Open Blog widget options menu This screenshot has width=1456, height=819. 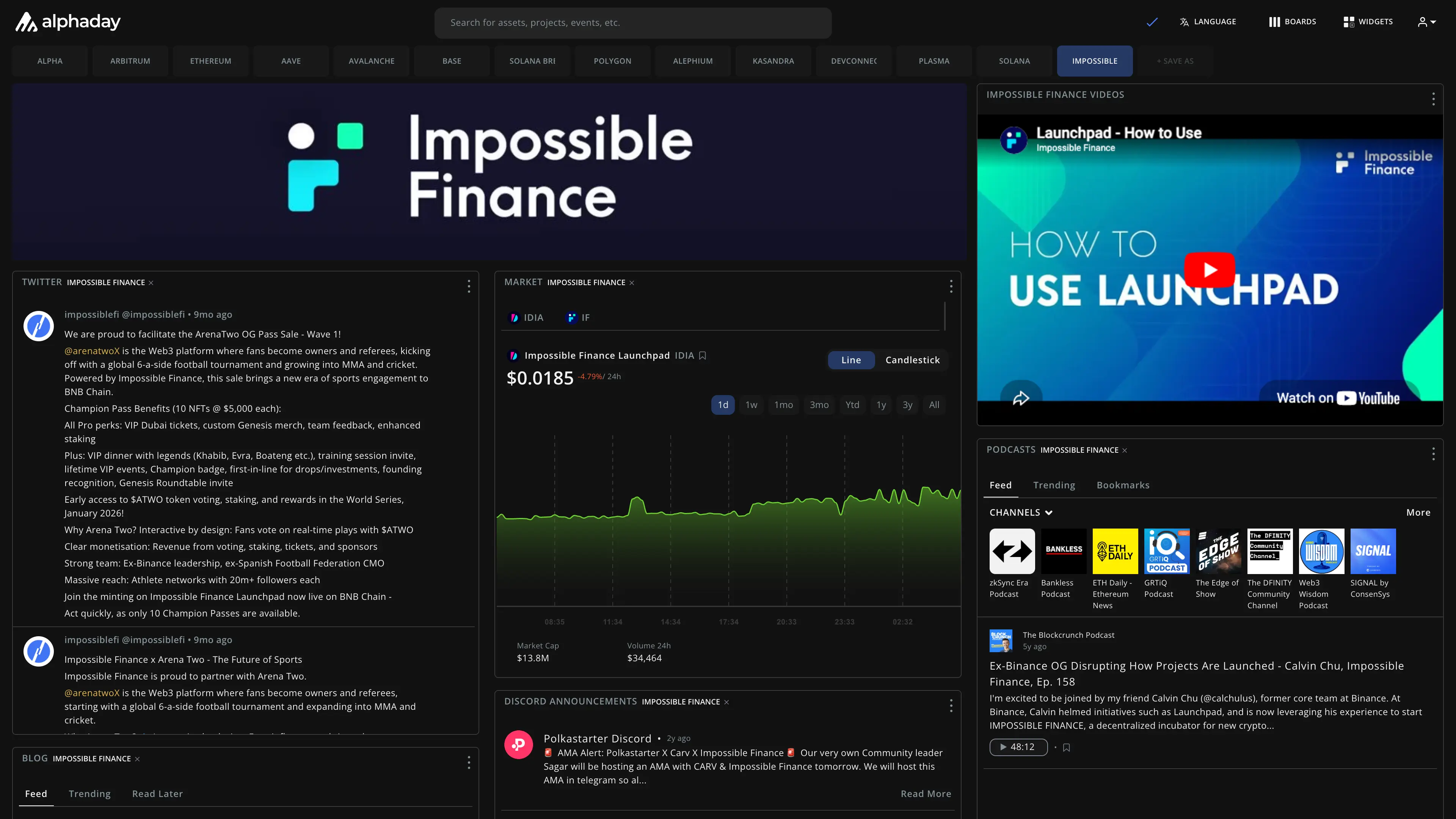coord(469,763)
